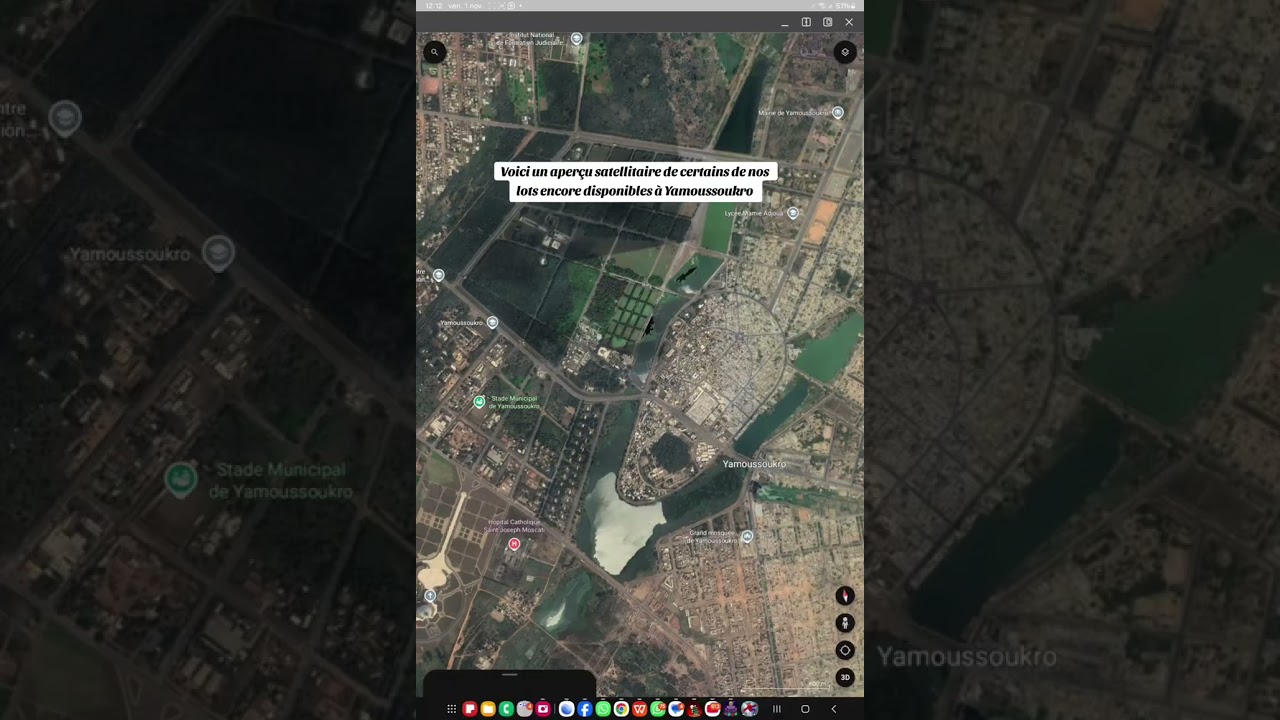
Task: Click the Stade Municipal de Yamoussoukro label
Action: pos(515,402)
